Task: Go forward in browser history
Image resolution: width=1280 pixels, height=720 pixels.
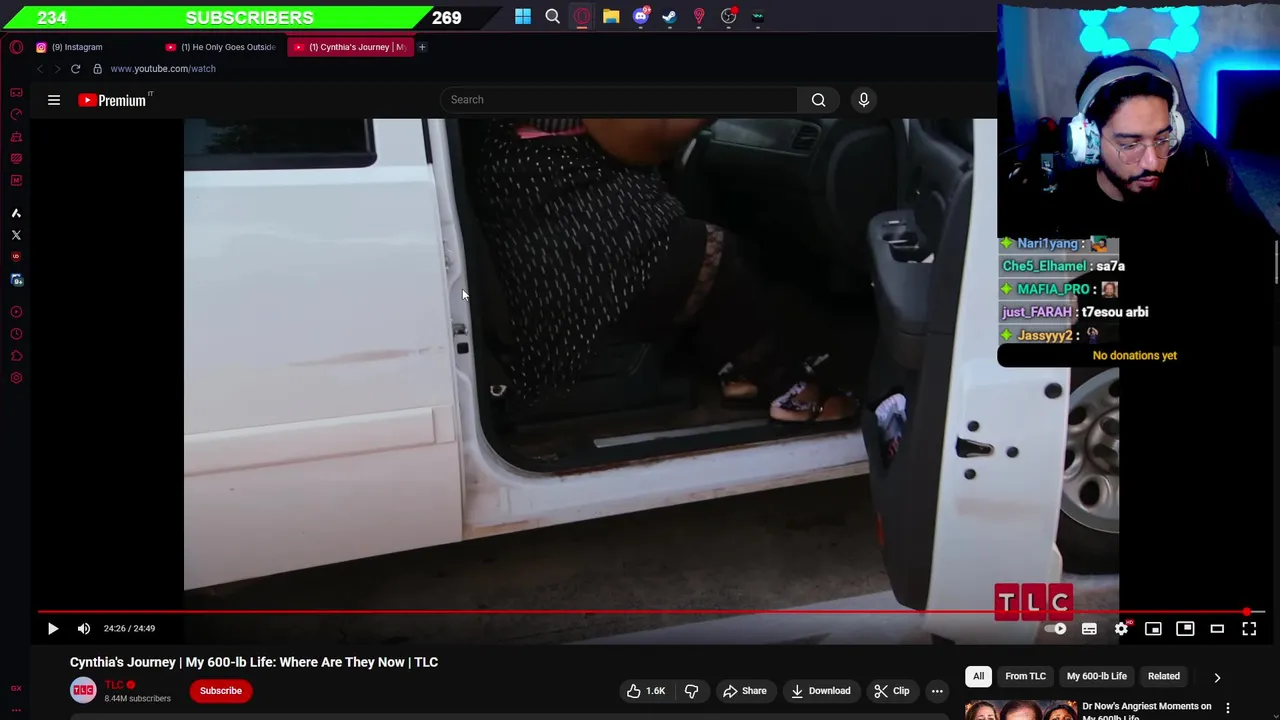Action: point(57,69)
